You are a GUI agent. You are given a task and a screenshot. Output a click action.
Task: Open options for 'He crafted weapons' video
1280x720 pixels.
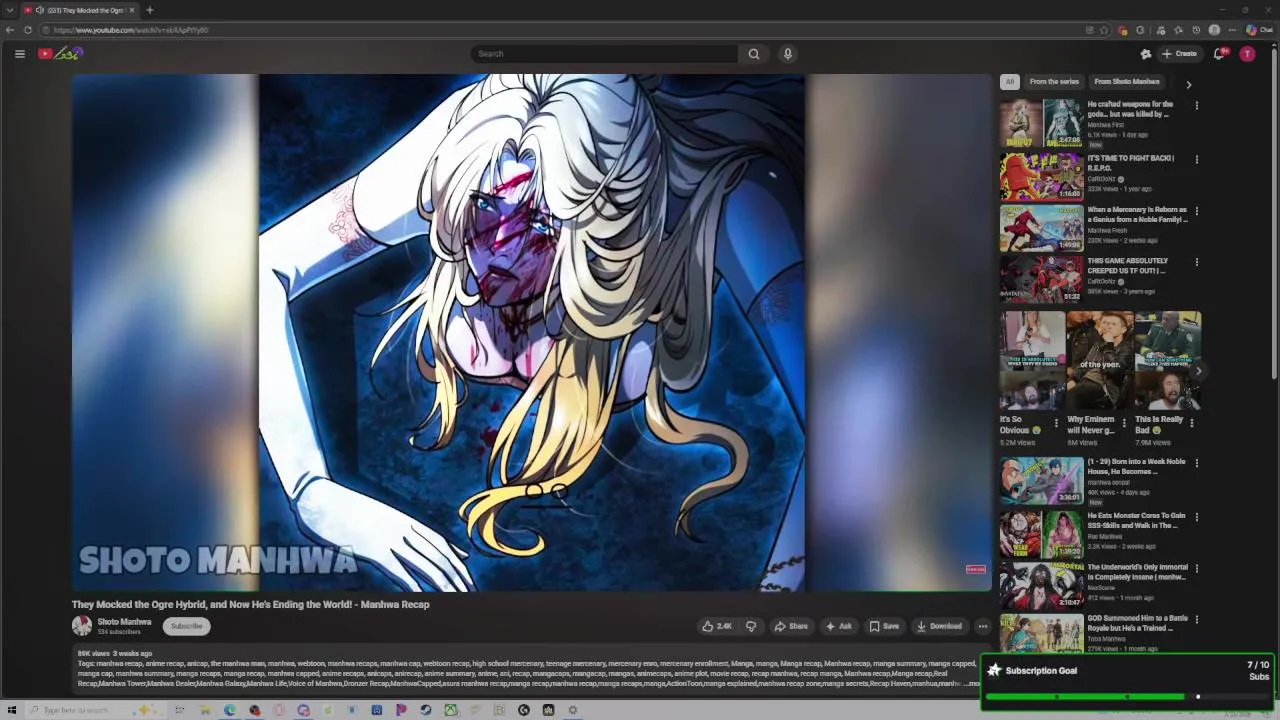1196,106
